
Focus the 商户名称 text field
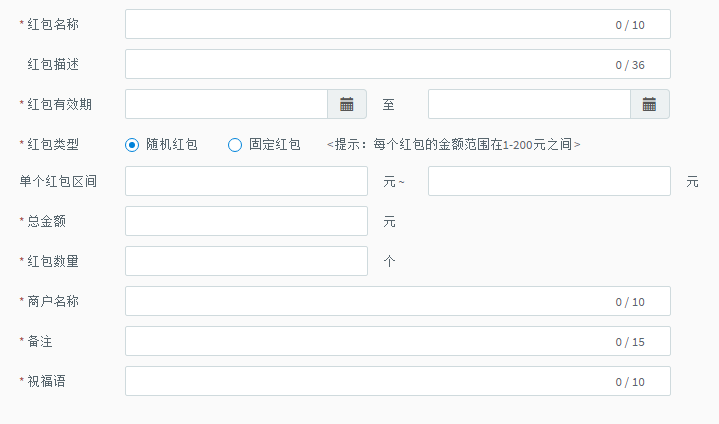[x=398, y=301]
